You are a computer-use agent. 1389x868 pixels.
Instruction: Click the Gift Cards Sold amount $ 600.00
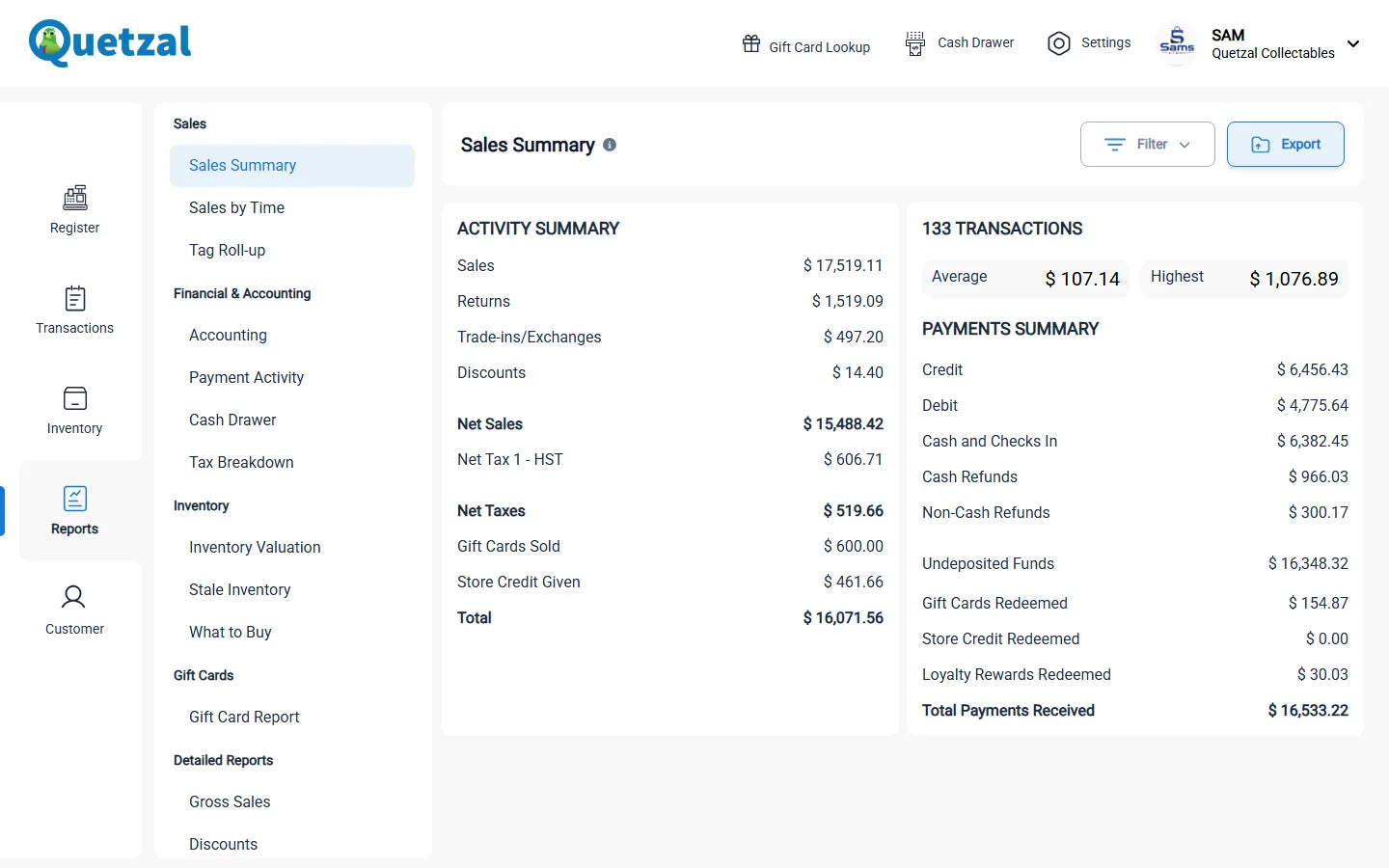pos(853,547)
